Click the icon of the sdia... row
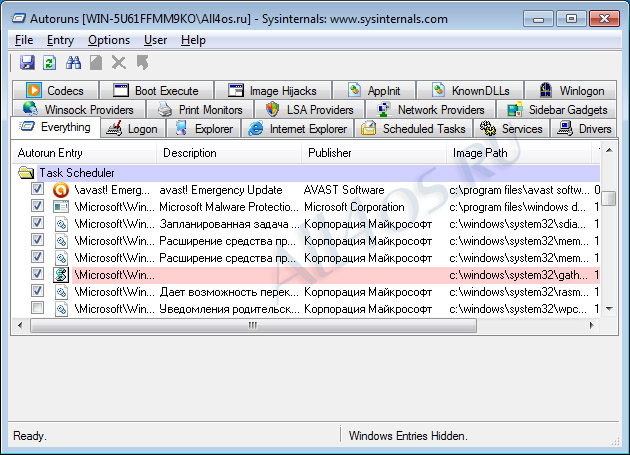Screen dimensions: 630x455 [x=61, y=224]
